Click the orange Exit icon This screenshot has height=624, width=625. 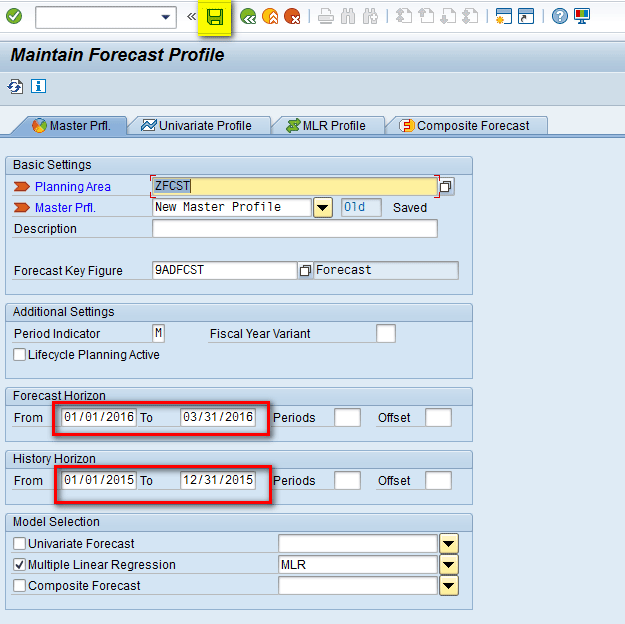(270, 17)
